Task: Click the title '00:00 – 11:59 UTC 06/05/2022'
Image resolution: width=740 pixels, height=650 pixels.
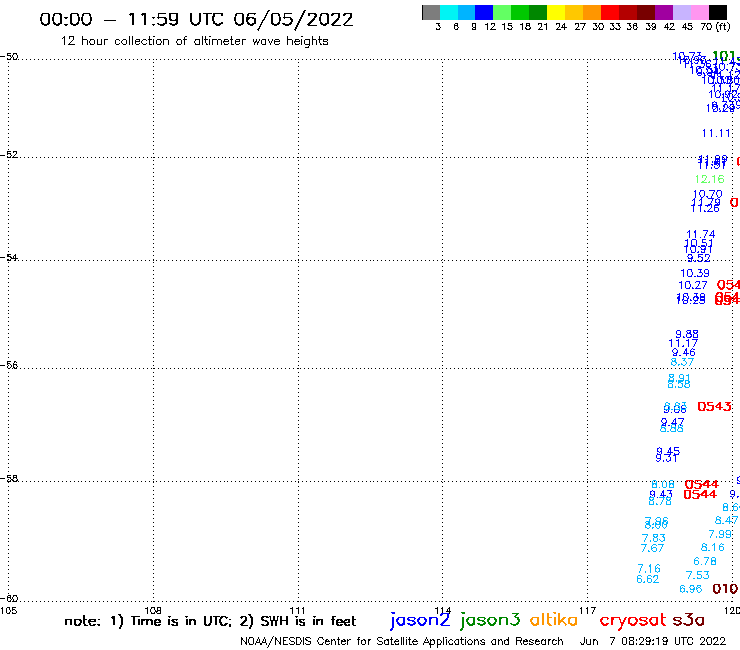Action: 196,20
